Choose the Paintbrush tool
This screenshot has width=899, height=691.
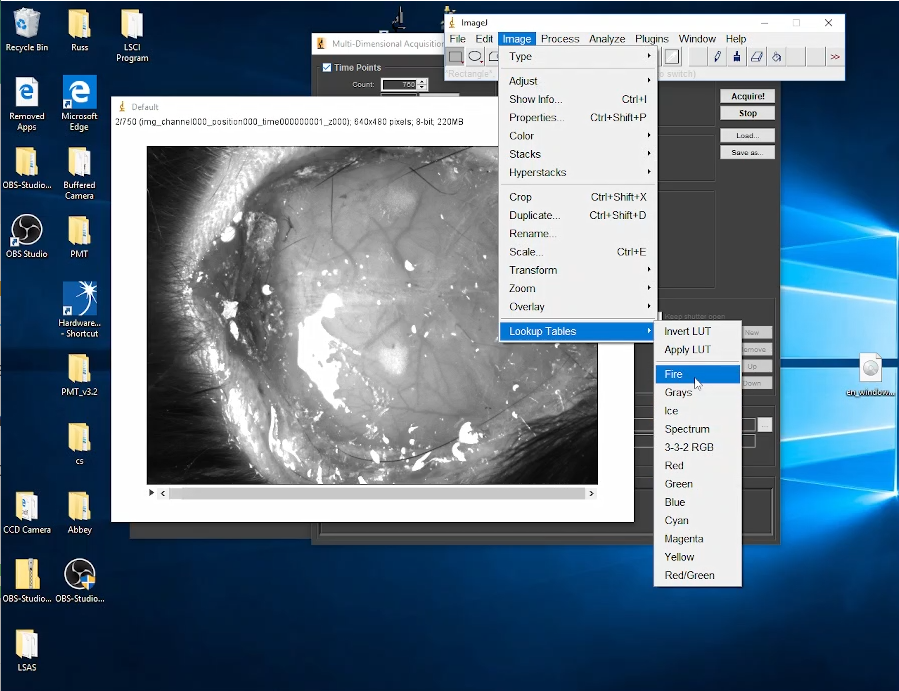737,57
